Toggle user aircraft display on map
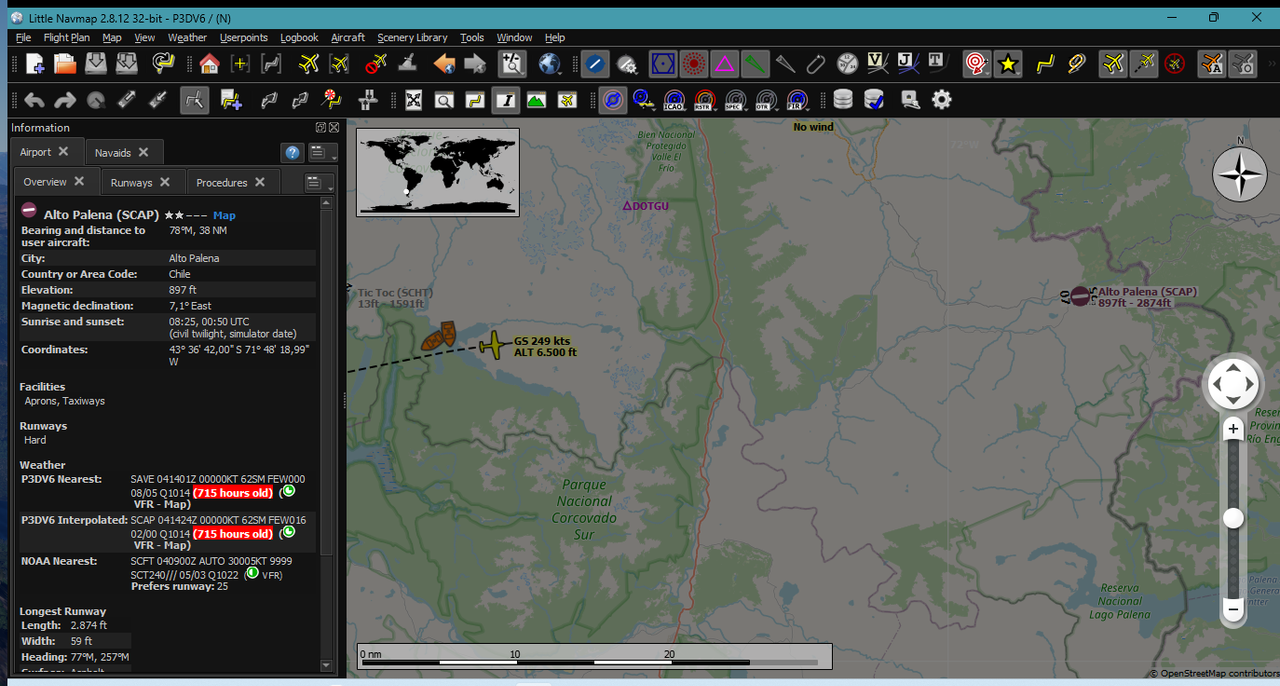Image resolution: width=1280 pixels, height=686 pixels. point(1113,65)
